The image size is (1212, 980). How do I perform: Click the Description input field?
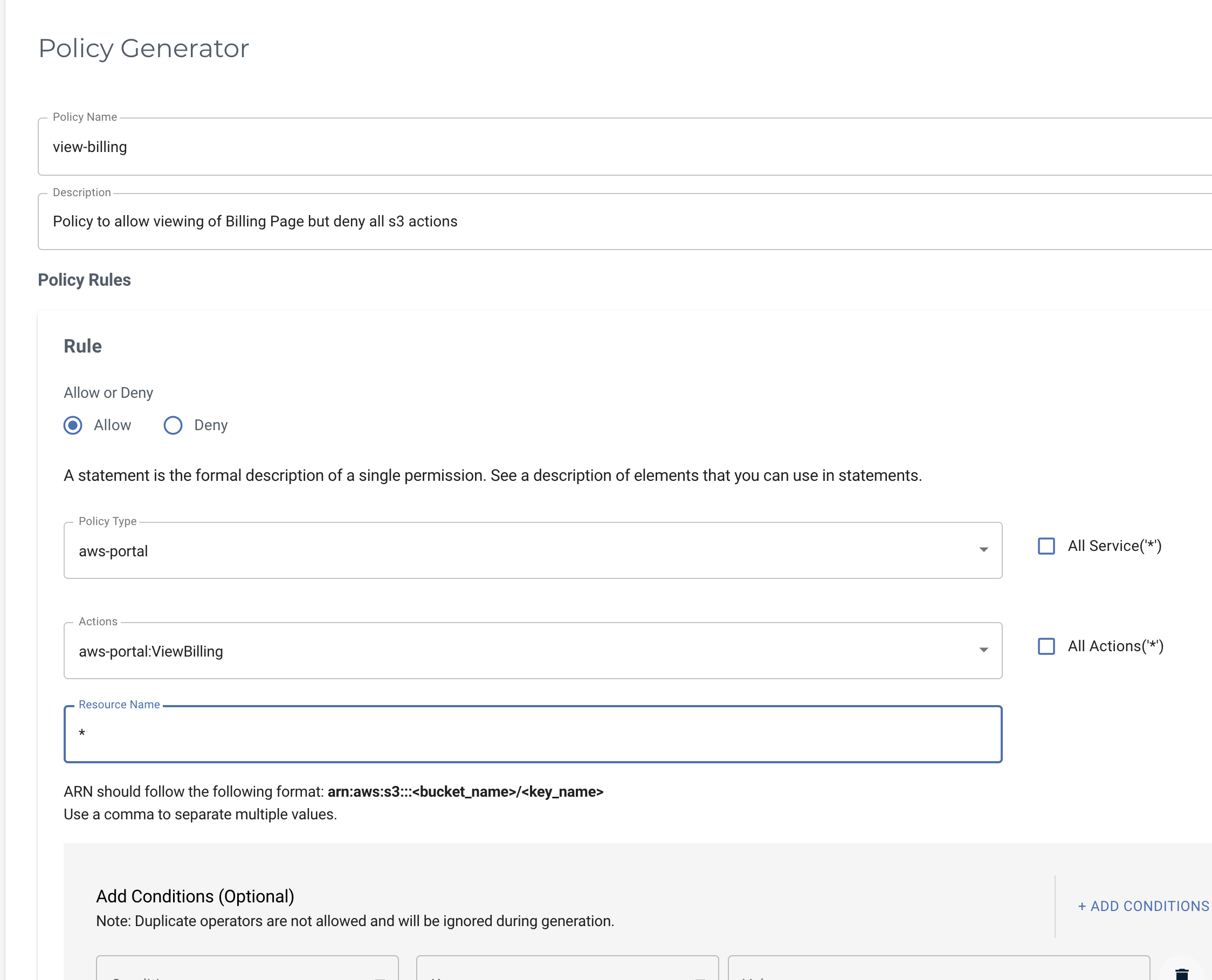[625, 222]
